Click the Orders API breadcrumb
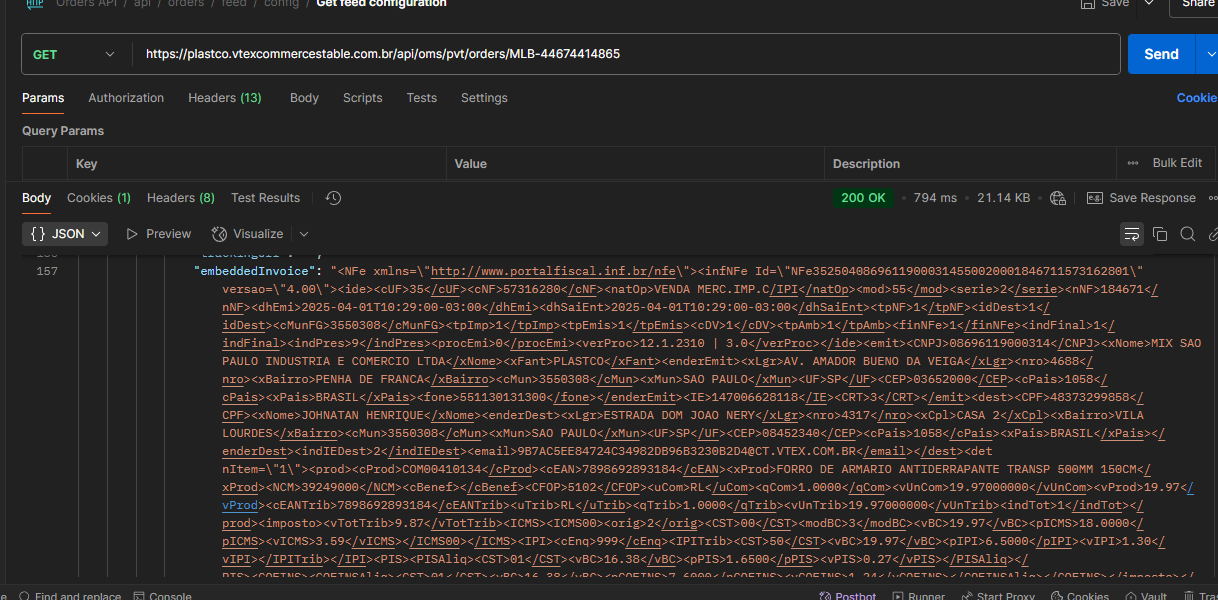 88,4
